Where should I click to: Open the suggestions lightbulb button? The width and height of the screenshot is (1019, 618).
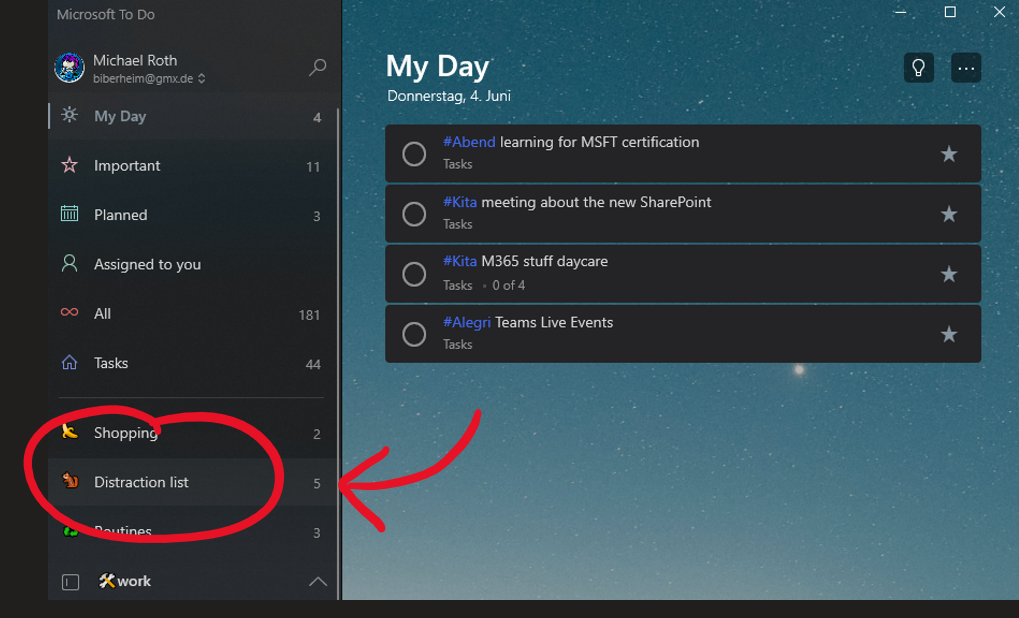click(x=918, y=68)
